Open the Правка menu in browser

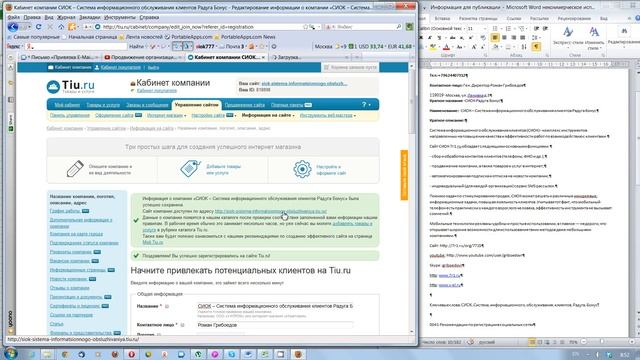(x=32, y=18)
